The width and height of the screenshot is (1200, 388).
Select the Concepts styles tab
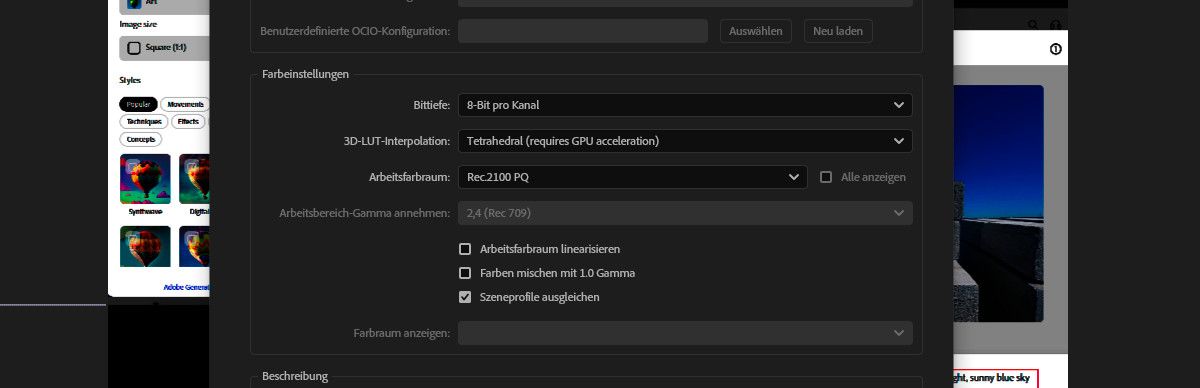point(141,139)
